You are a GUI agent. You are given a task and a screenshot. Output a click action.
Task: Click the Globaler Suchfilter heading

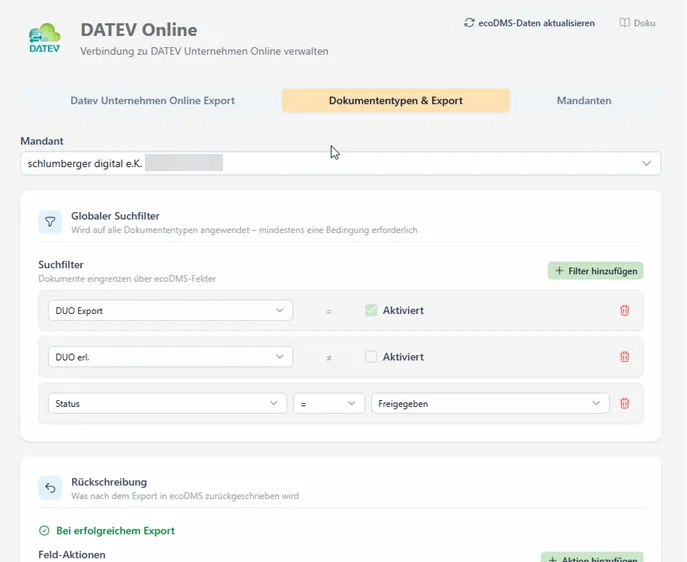115,216
